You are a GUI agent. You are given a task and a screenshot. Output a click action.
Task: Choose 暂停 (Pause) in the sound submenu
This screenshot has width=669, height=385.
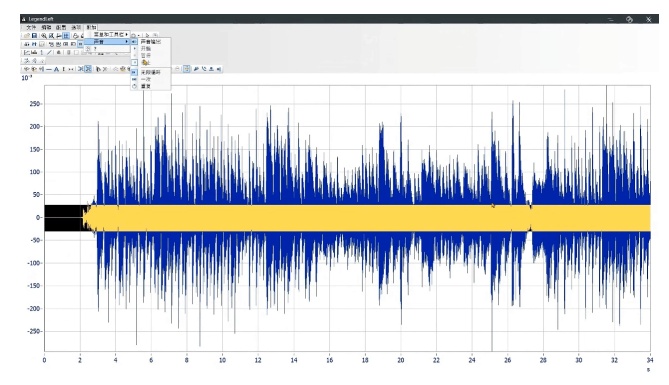click(151, 55)
